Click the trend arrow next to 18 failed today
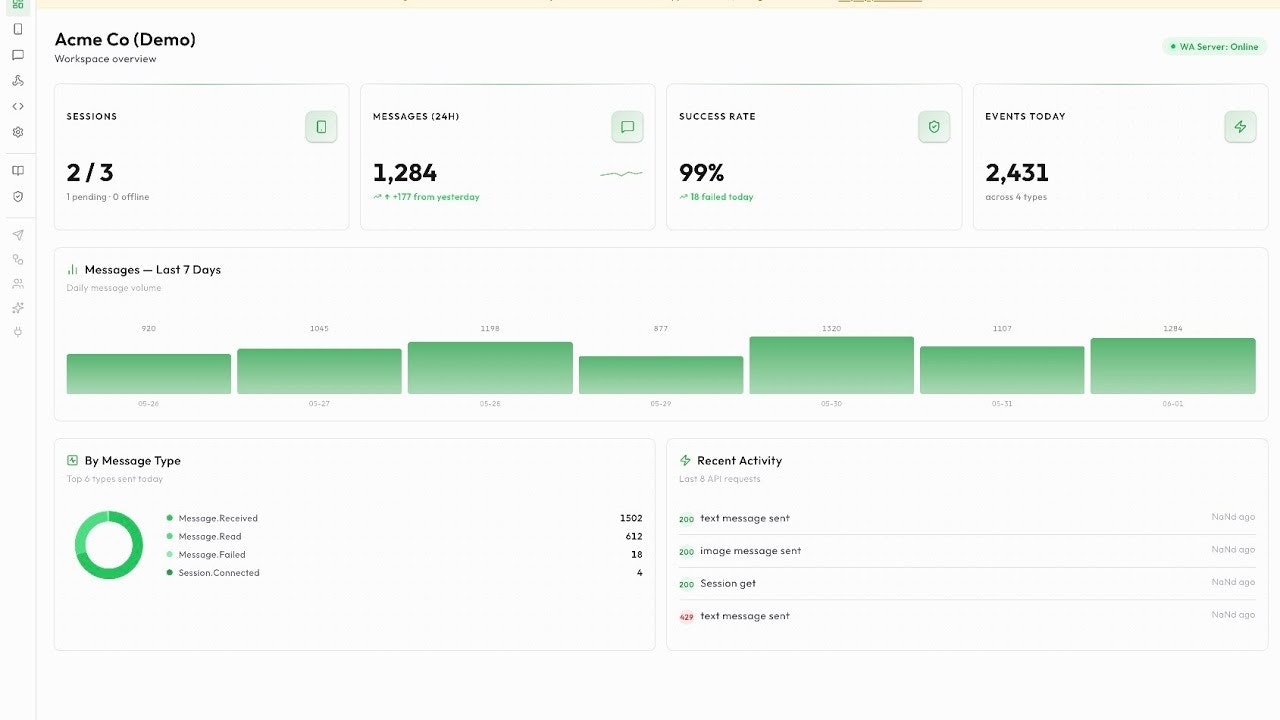 coord(683,197)
